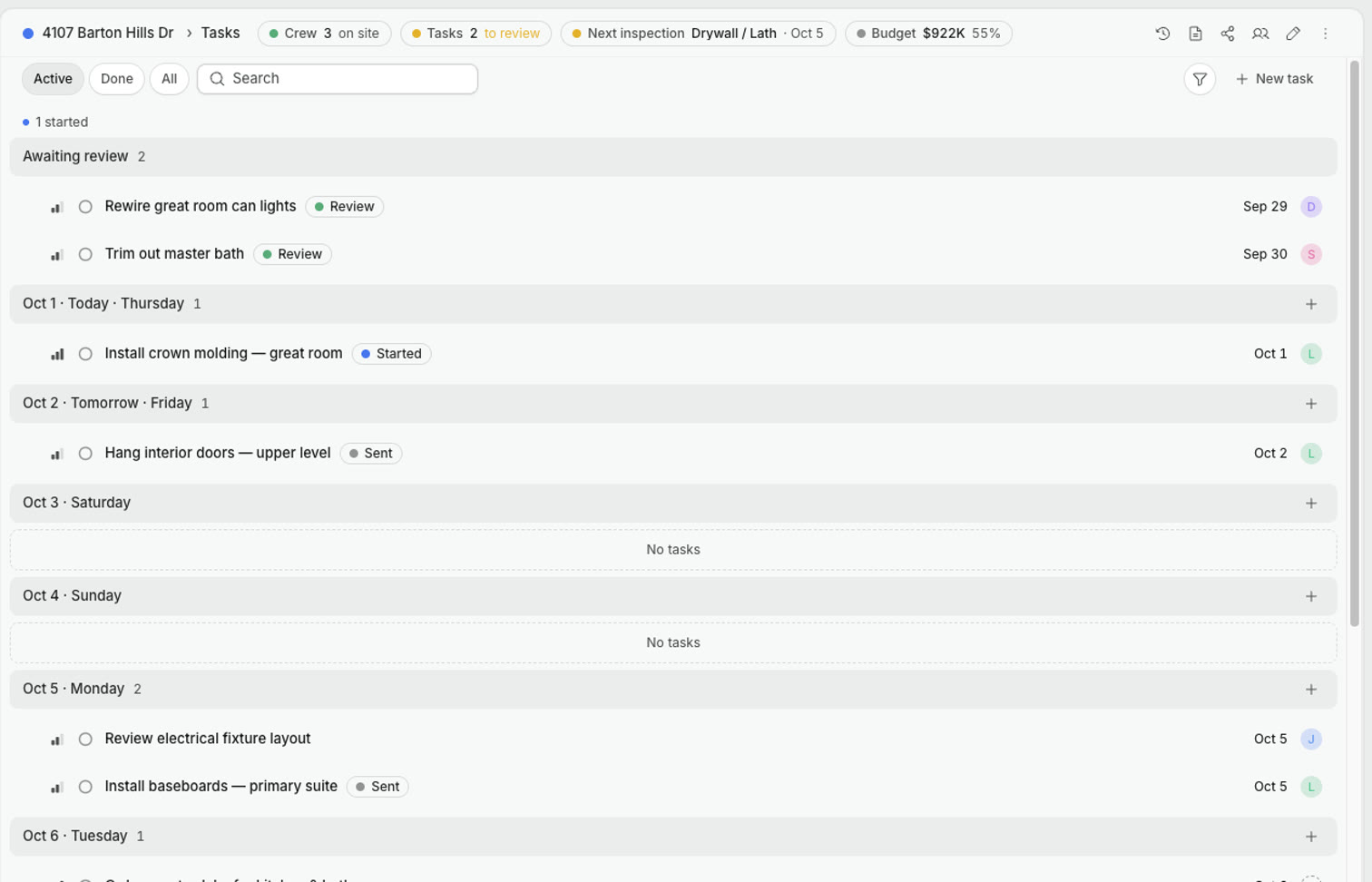Check off Trim out master bath

[85, 254]
